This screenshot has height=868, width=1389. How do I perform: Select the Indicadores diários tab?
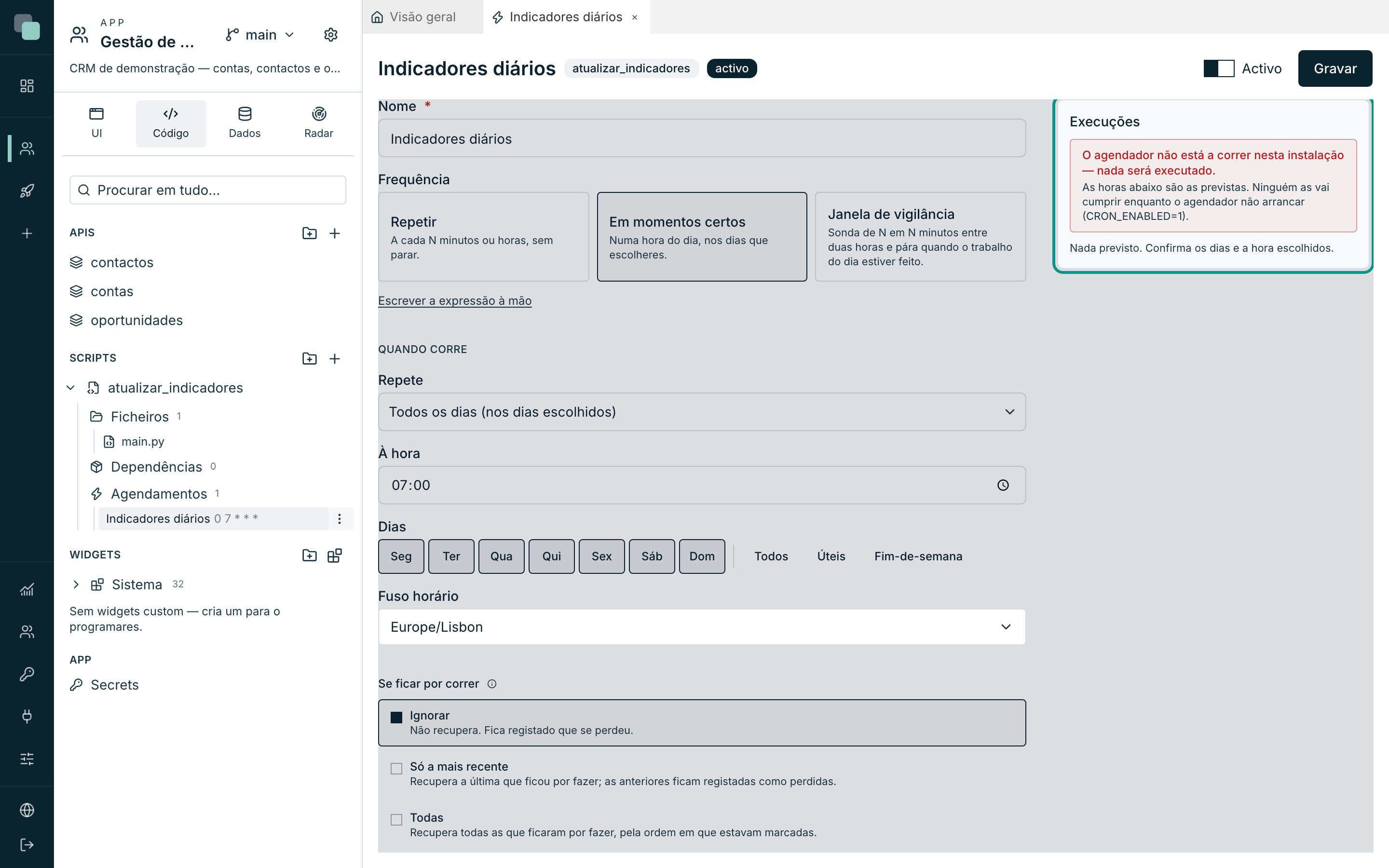(565, 17)
